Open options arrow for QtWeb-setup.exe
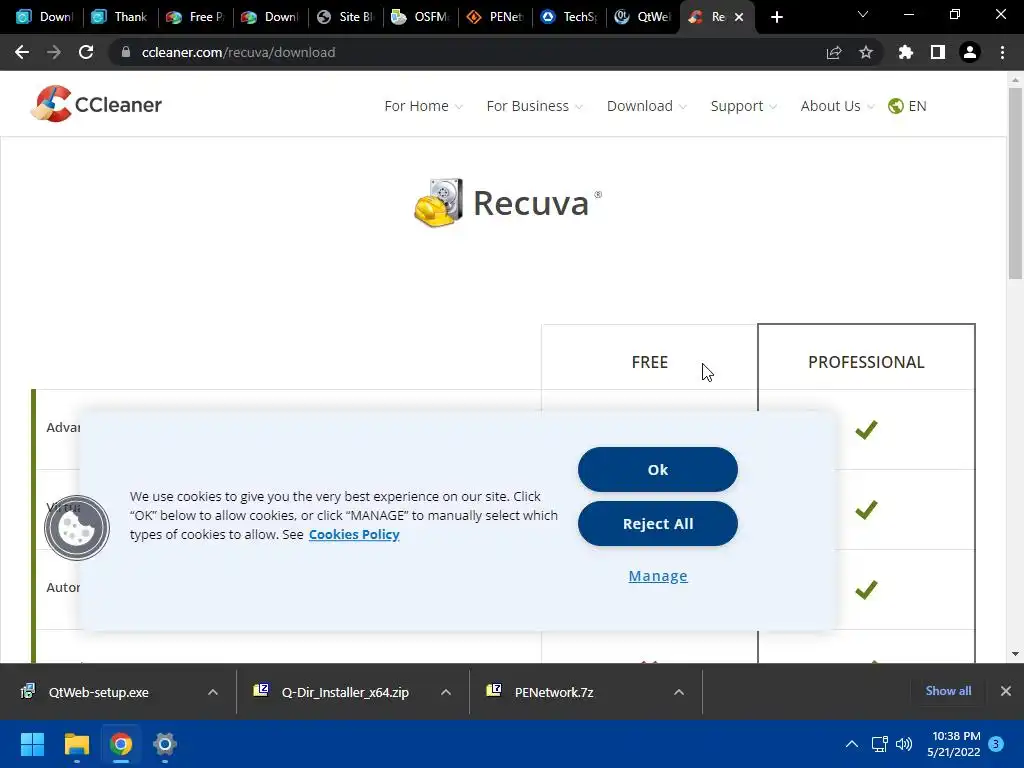This screenshot has height=768, width=1024. click(x=213, y=692)
